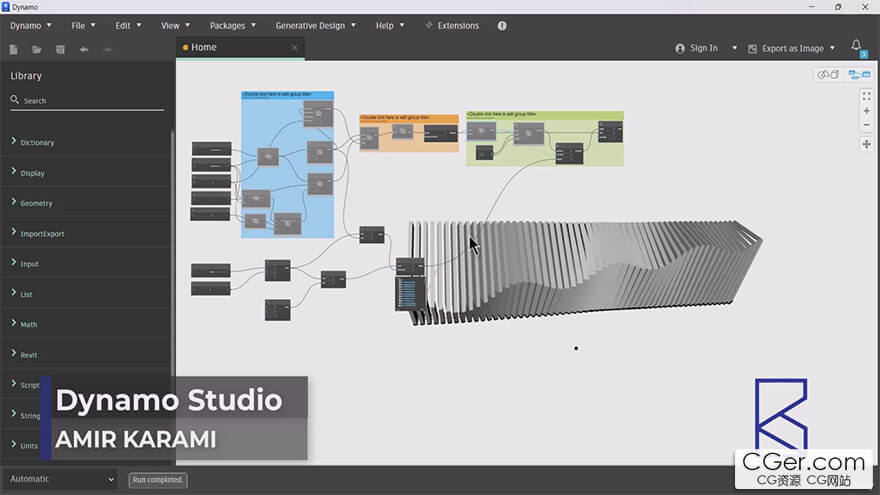Click the Run completed status
The image size is (880, 495).
[158, 480]
